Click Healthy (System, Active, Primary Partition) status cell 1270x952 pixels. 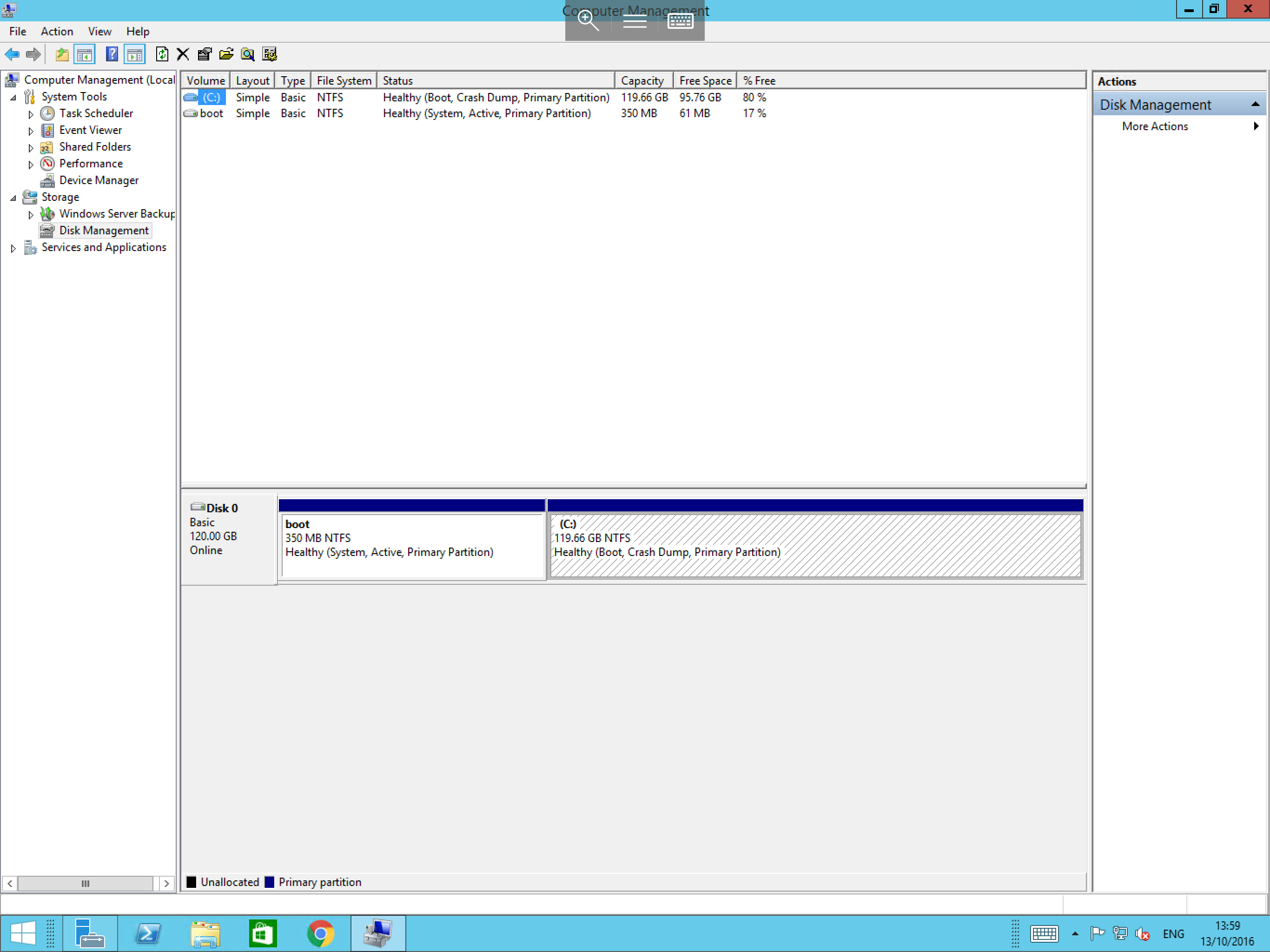point(487,113)
